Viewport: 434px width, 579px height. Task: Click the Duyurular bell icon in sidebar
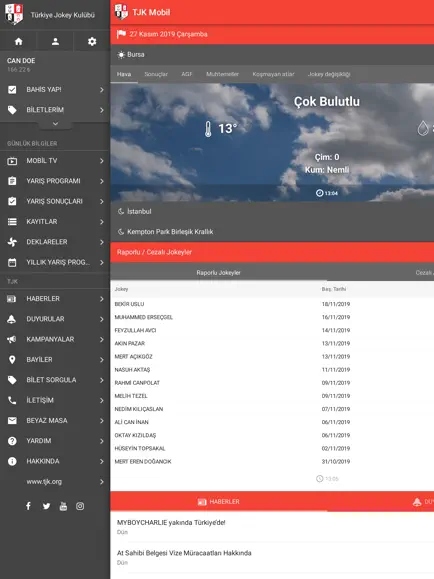(x=12, y=319)
